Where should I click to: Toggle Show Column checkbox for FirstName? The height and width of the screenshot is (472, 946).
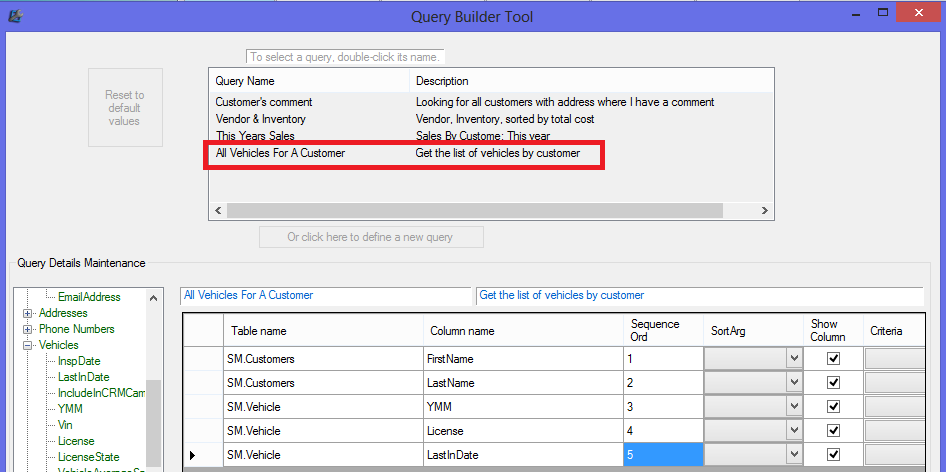tap(833, 359)
